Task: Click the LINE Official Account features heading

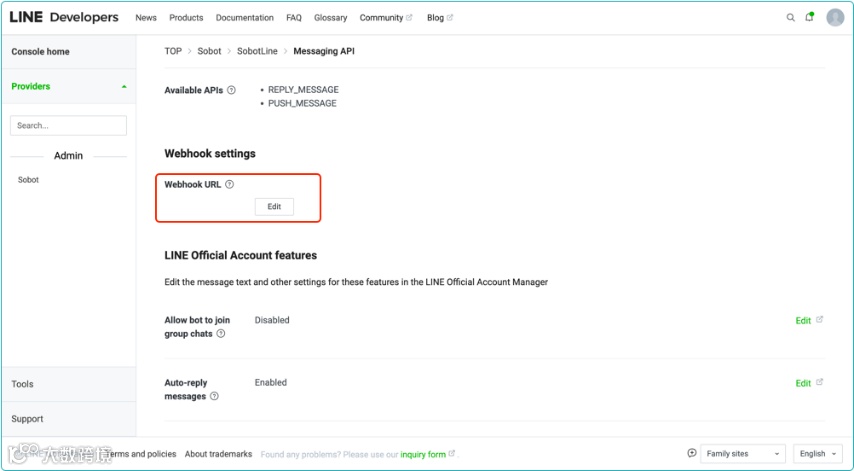Action: point(241,255)
